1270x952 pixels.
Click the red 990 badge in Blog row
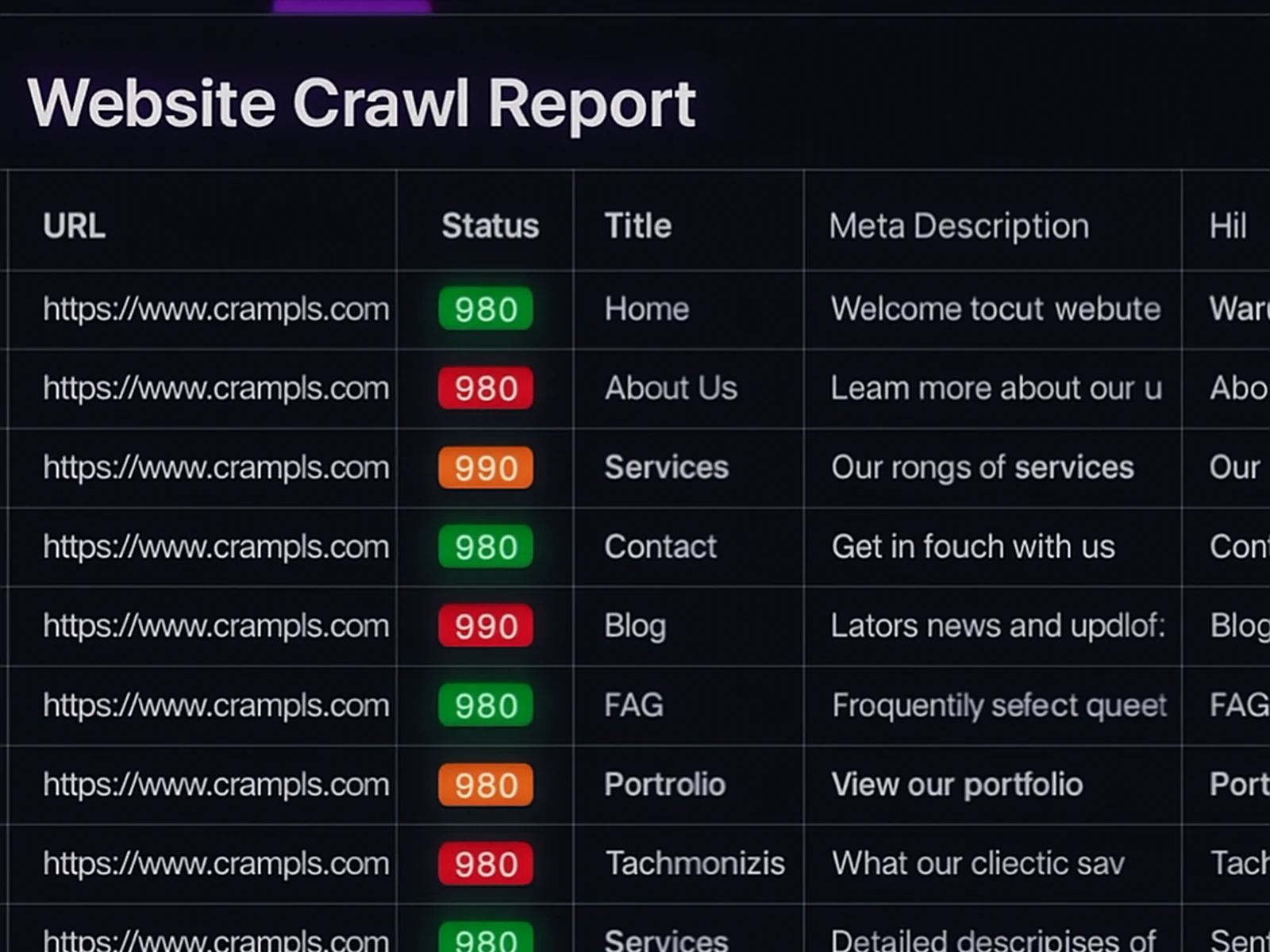point(486,626)
